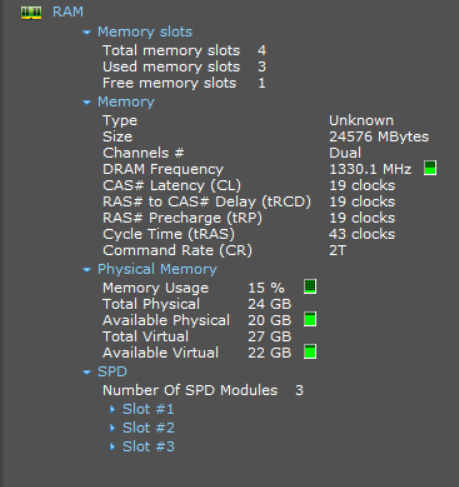Click the Number Of SPD Modules row
The image size is (459, 487).
203,390
